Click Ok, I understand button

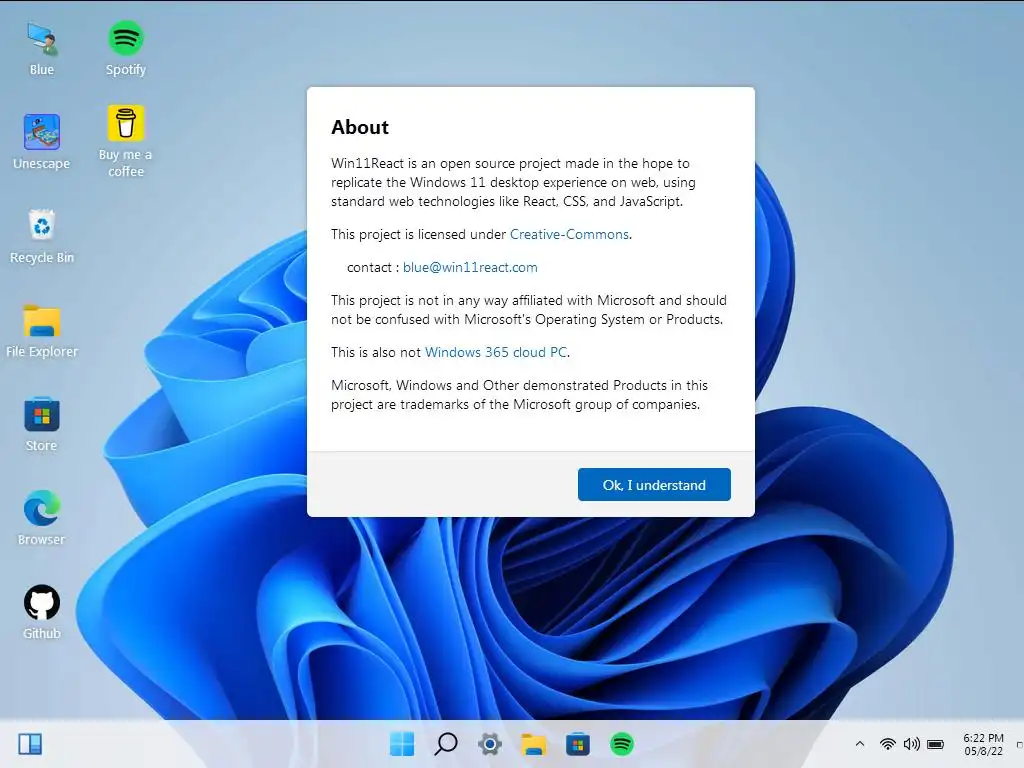coord(654,485)
